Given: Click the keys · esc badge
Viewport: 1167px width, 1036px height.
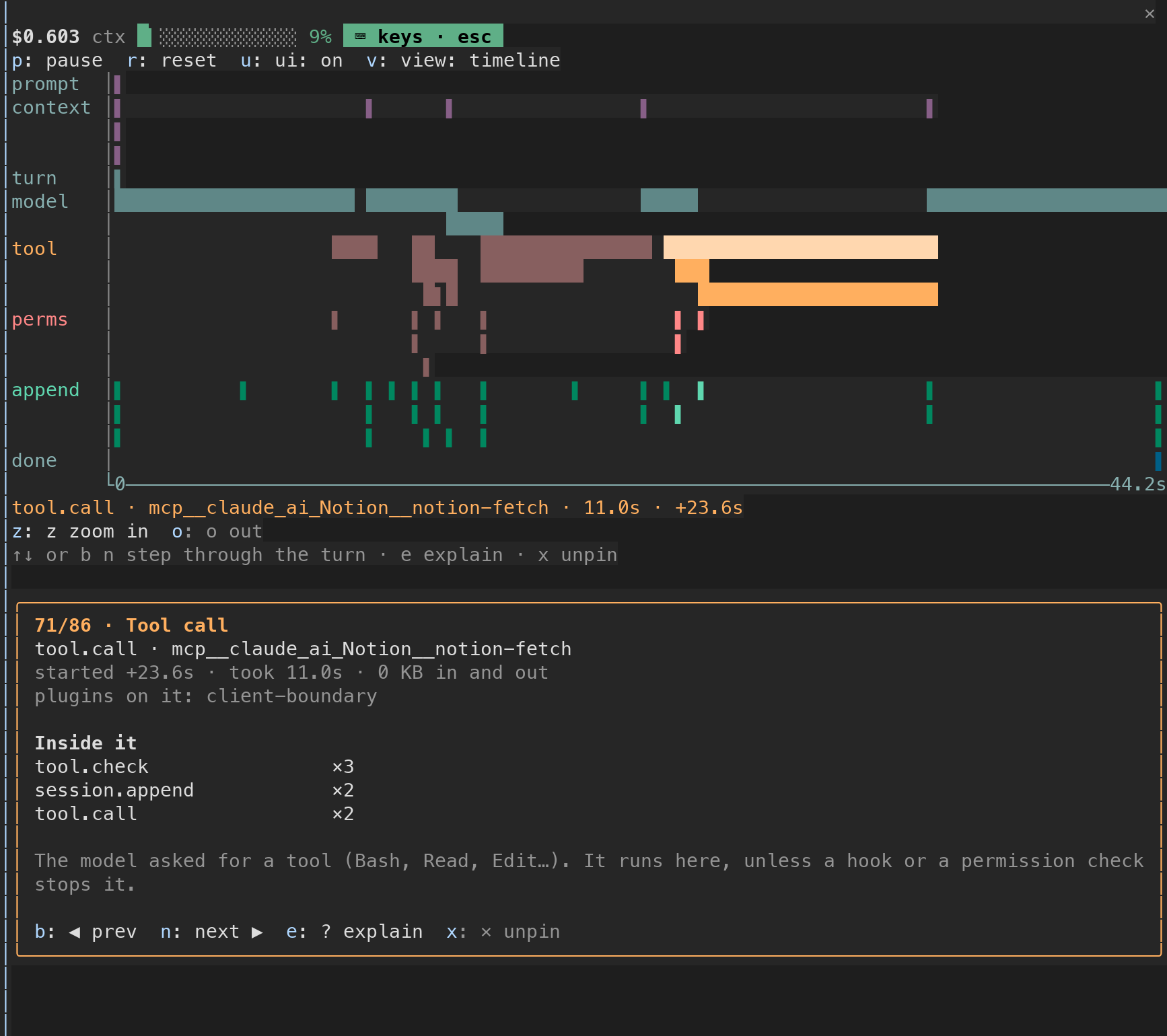Looking at the screenshot, I should coord(423,36).
